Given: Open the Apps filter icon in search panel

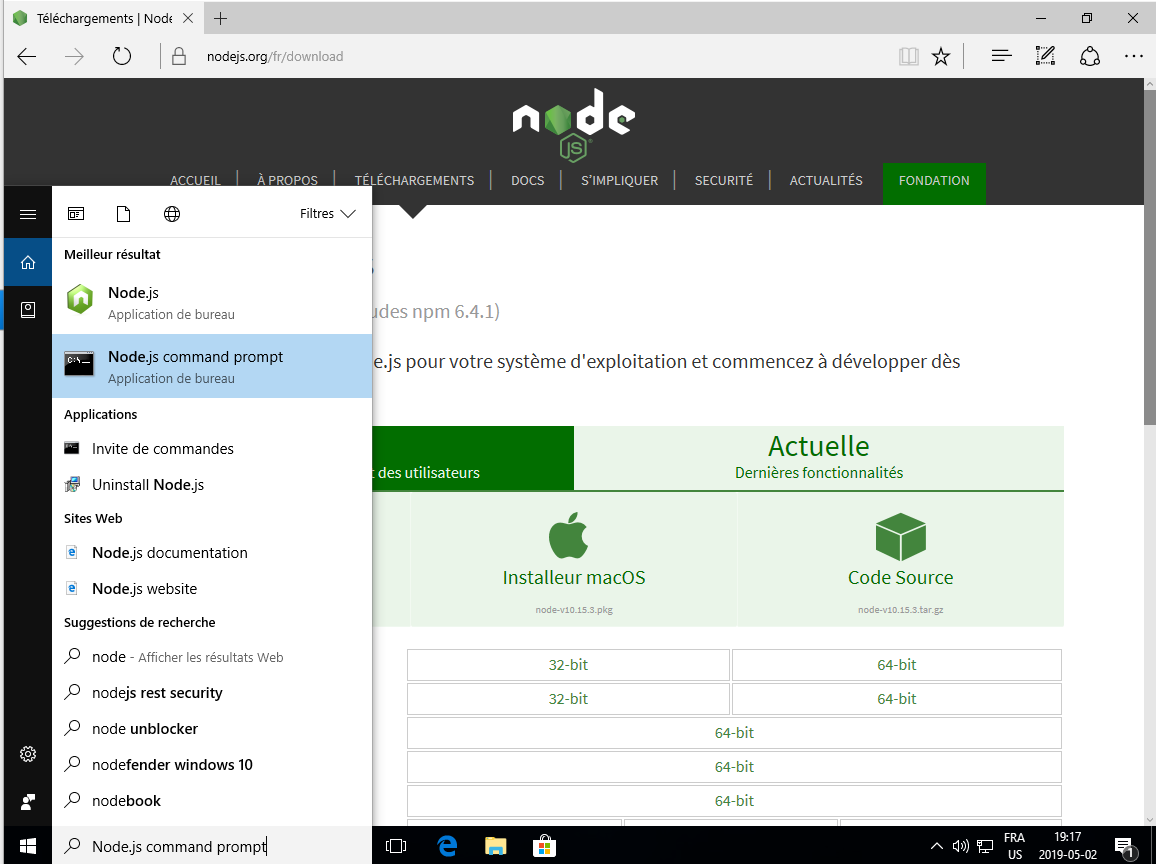Looking at the screenshot, I should tap(76, 213).
